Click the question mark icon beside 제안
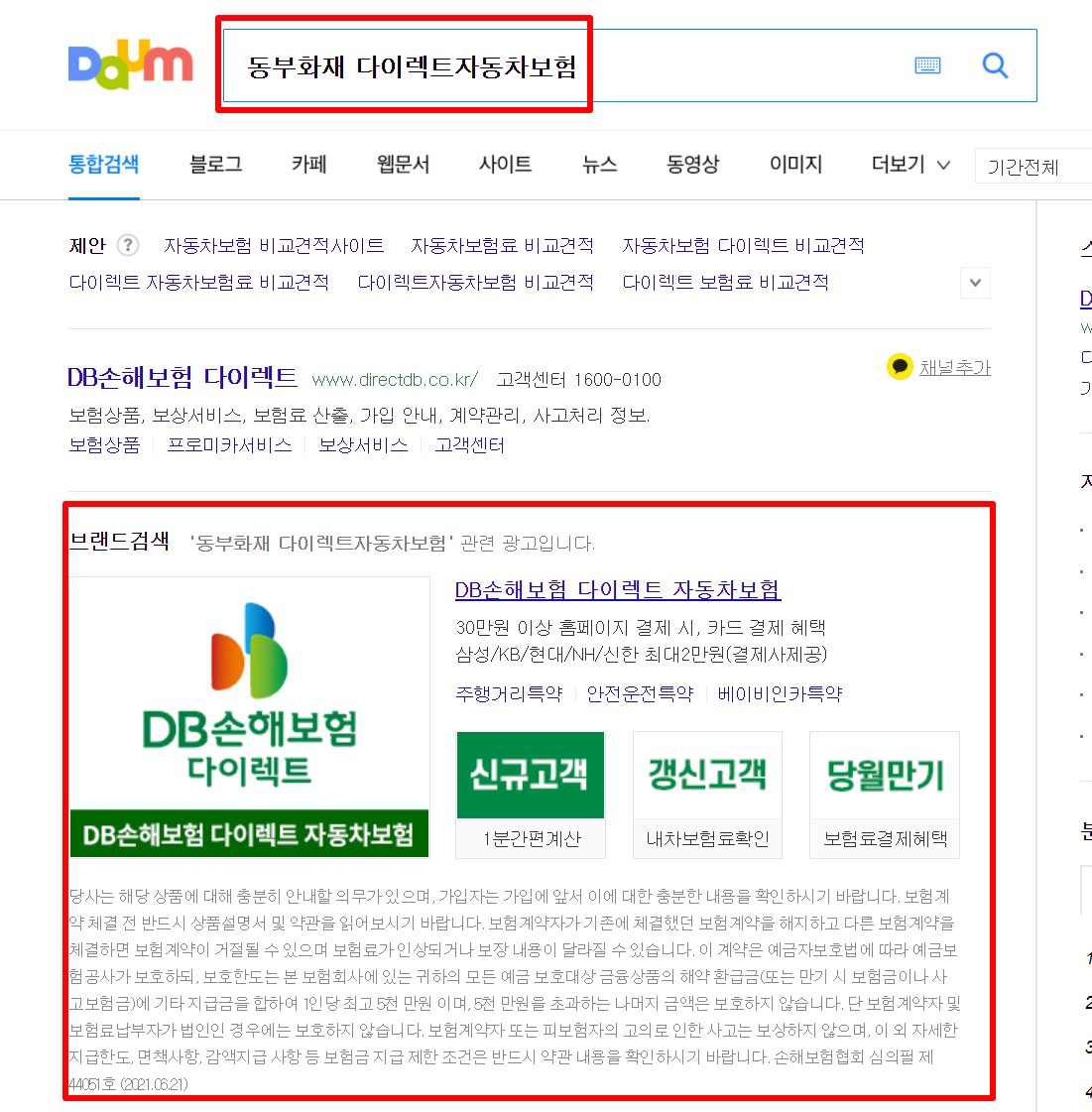1092x1112 pixels. point(128,245)
